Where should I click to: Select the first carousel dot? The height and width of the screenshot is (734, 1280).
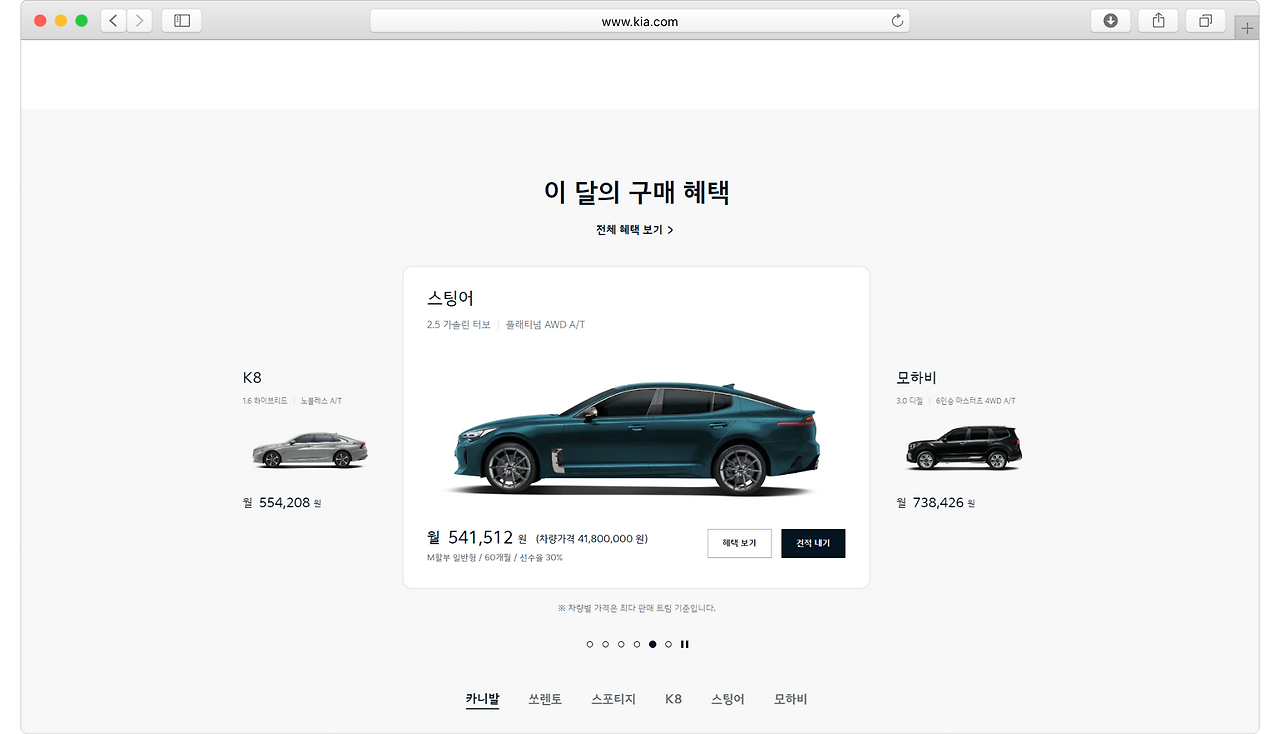(x=590, y=644)
